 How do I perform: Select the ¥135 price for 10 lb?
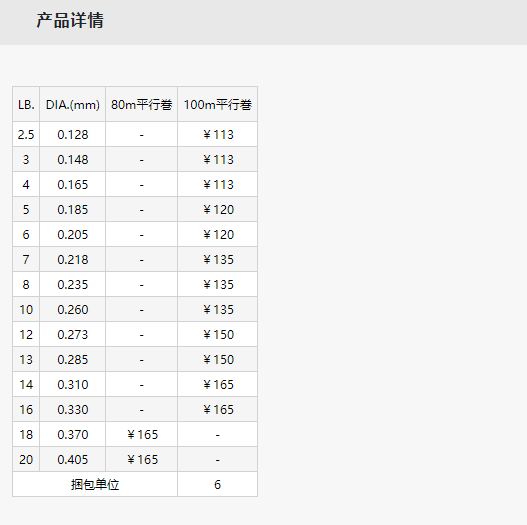[x=217, y=310]
